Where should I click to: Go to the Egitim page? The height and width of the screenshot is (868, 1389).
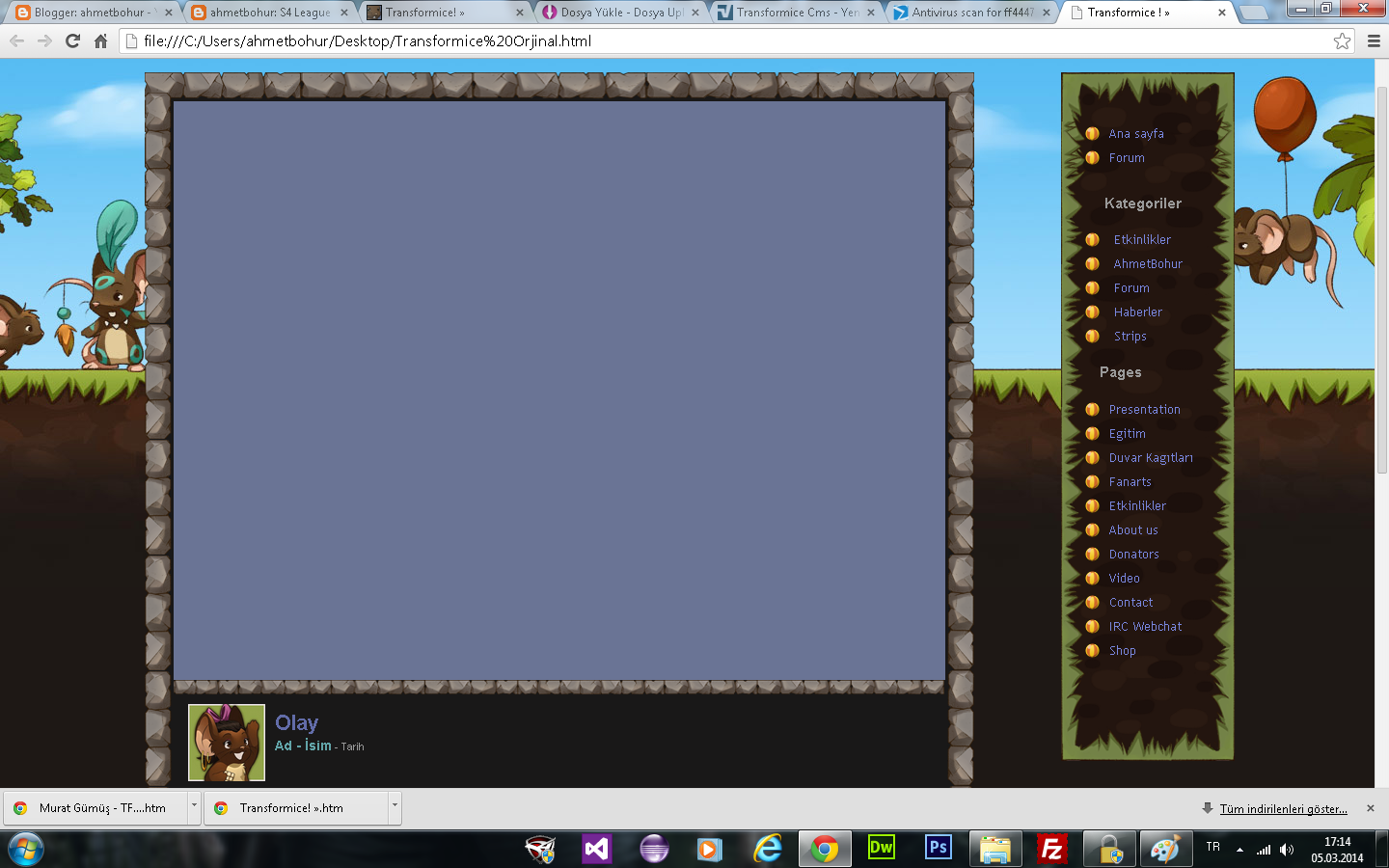pos(1128,434)
